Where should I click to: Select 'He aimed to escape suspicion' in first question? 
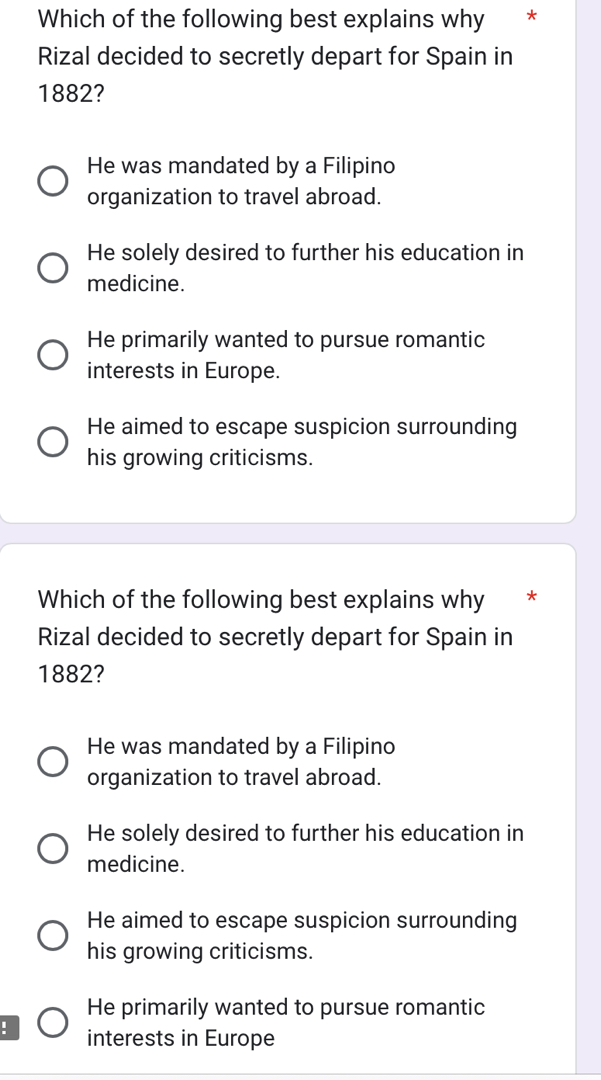[x=51, y=441]
